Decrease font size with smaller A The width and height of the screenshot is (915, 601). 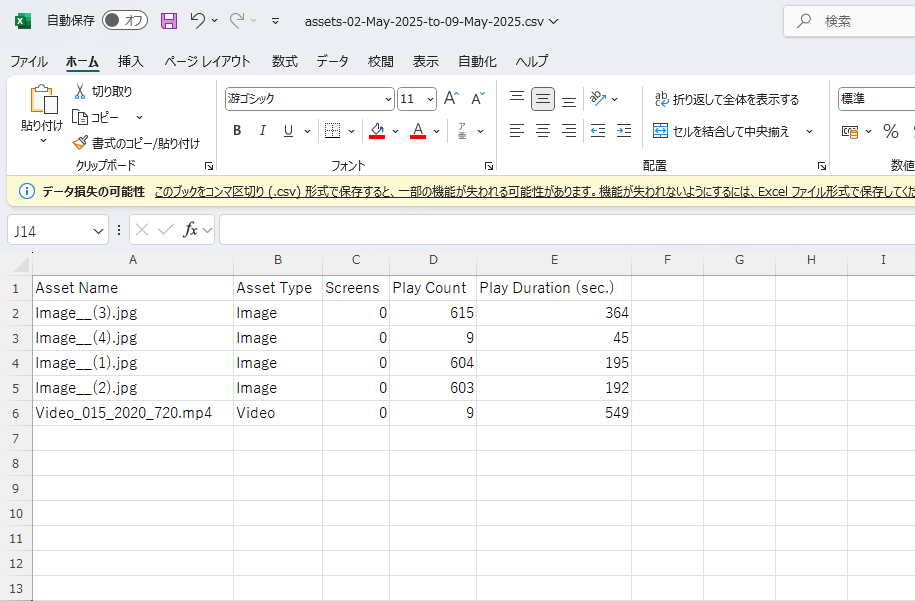click(x=478, y=99)
